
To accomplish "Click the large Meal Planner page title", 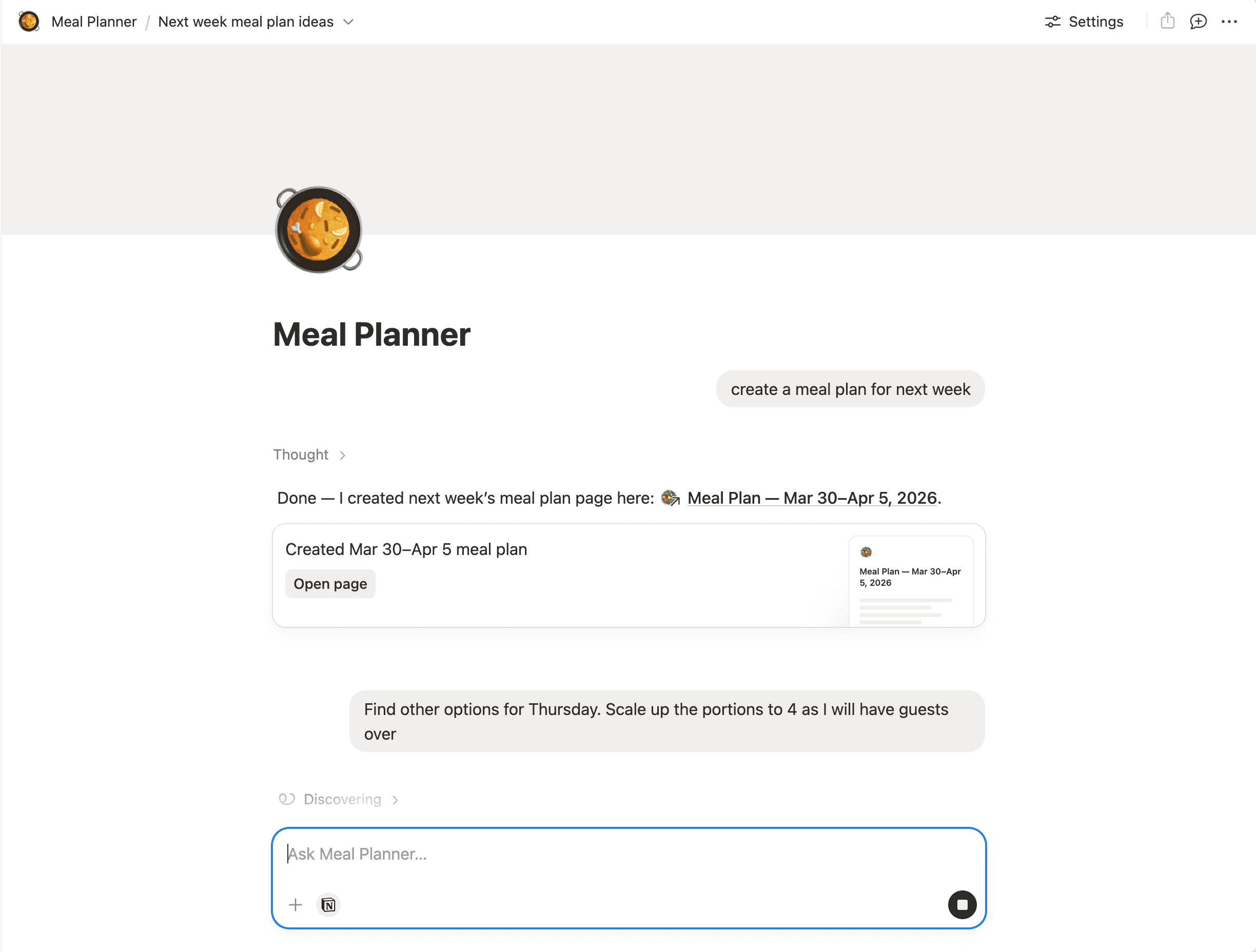I will point(371,334).
